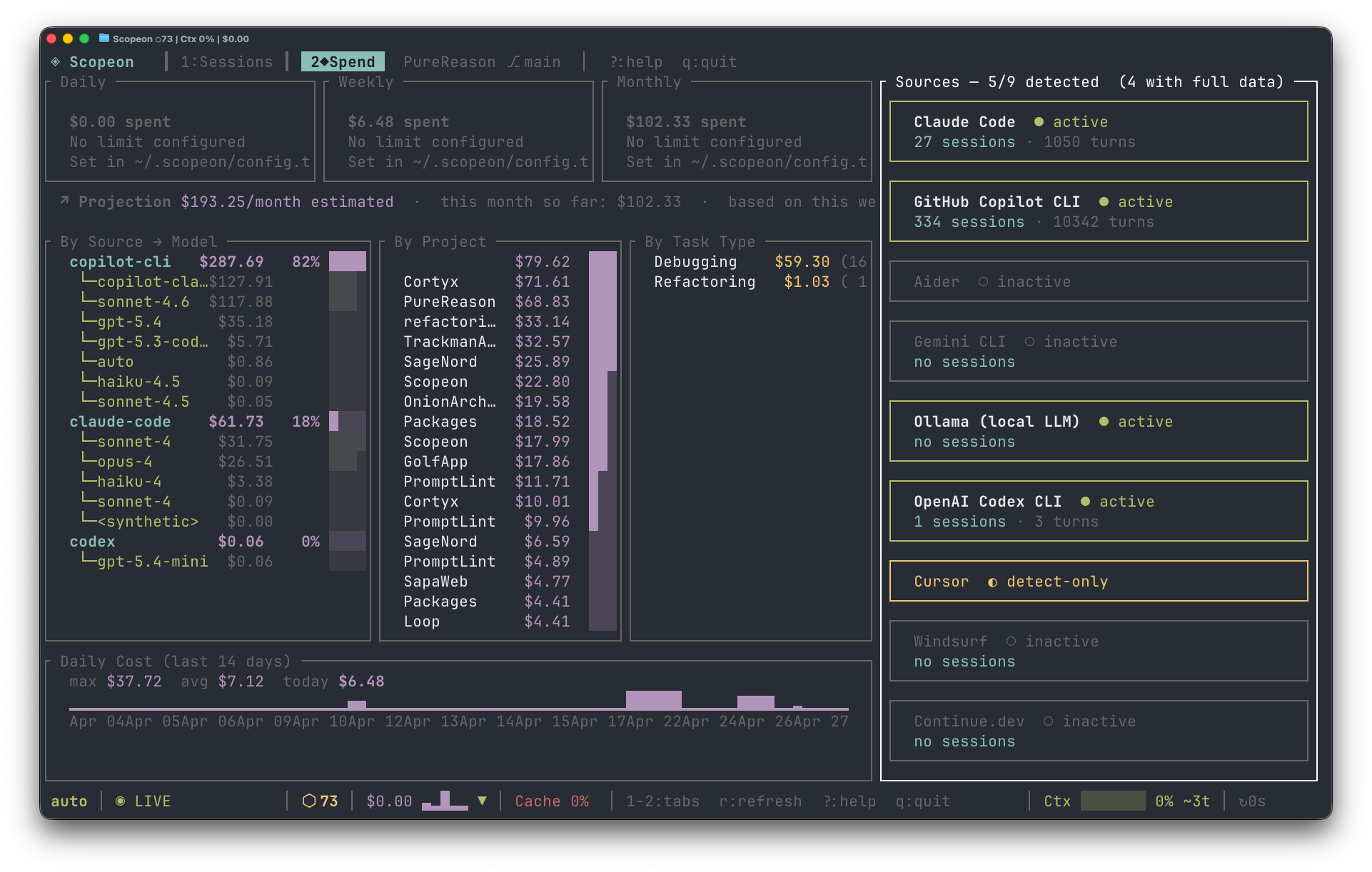The width and height of the screenshot is (1372, 872).
Task: Click the spend sparkline in status bar
Action: (x=445, y=801)
